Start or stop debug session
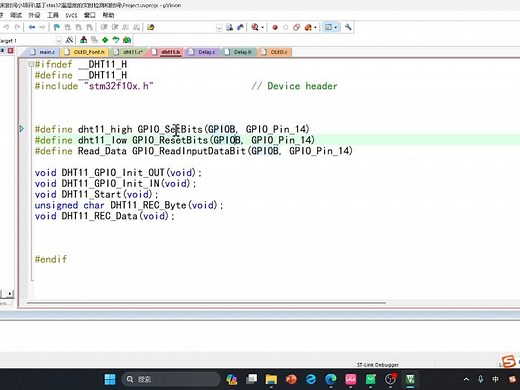This screenshot has height=390, width=520. pos(255,27)
